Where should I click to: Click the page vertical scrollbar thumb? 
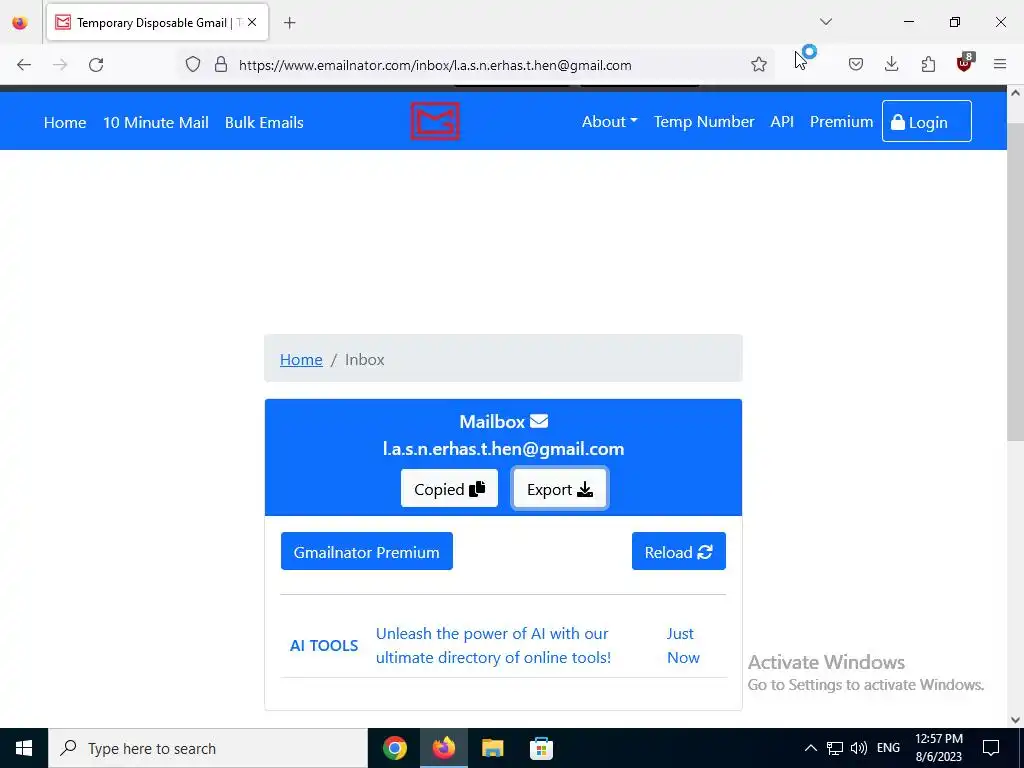1015,281
